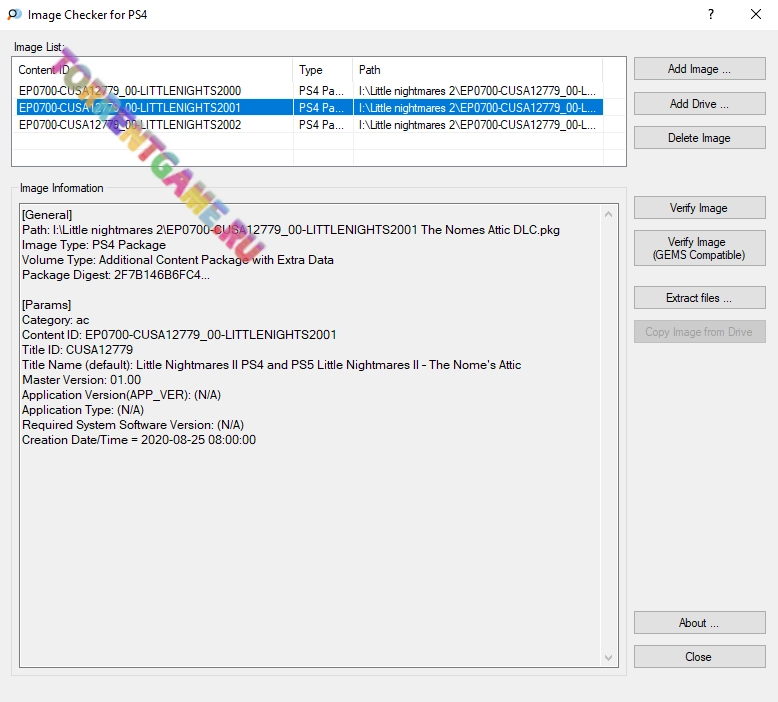
Task: Close the window using the title bar X
Action: coord(755,15)
